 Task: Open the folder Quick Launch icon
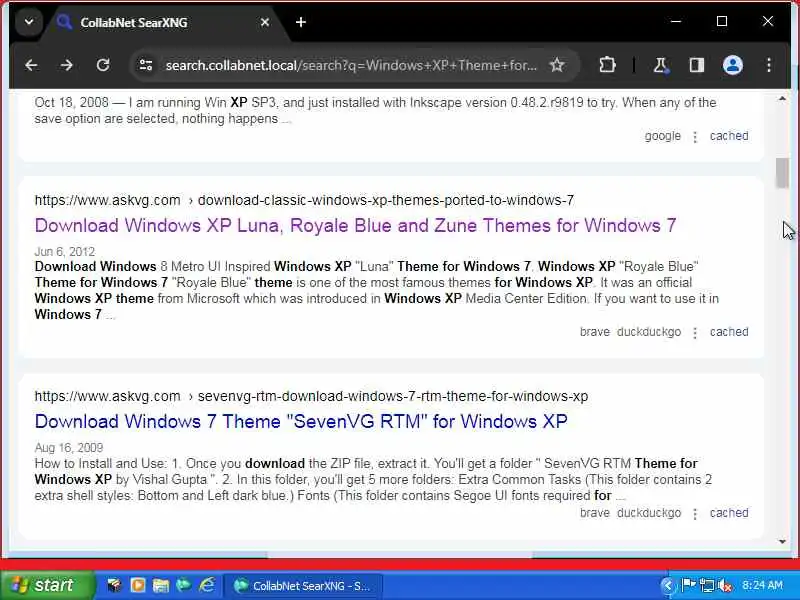(x=161, y=585)
